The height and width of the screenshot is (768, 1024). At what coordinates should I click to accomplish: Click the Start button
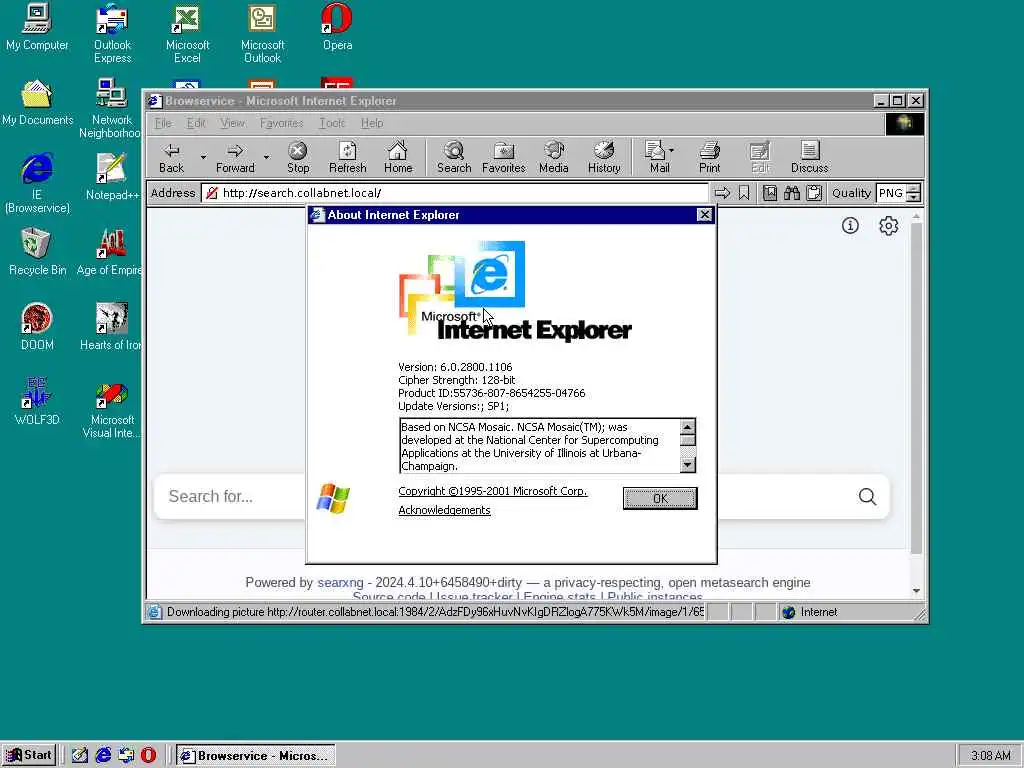29,755
